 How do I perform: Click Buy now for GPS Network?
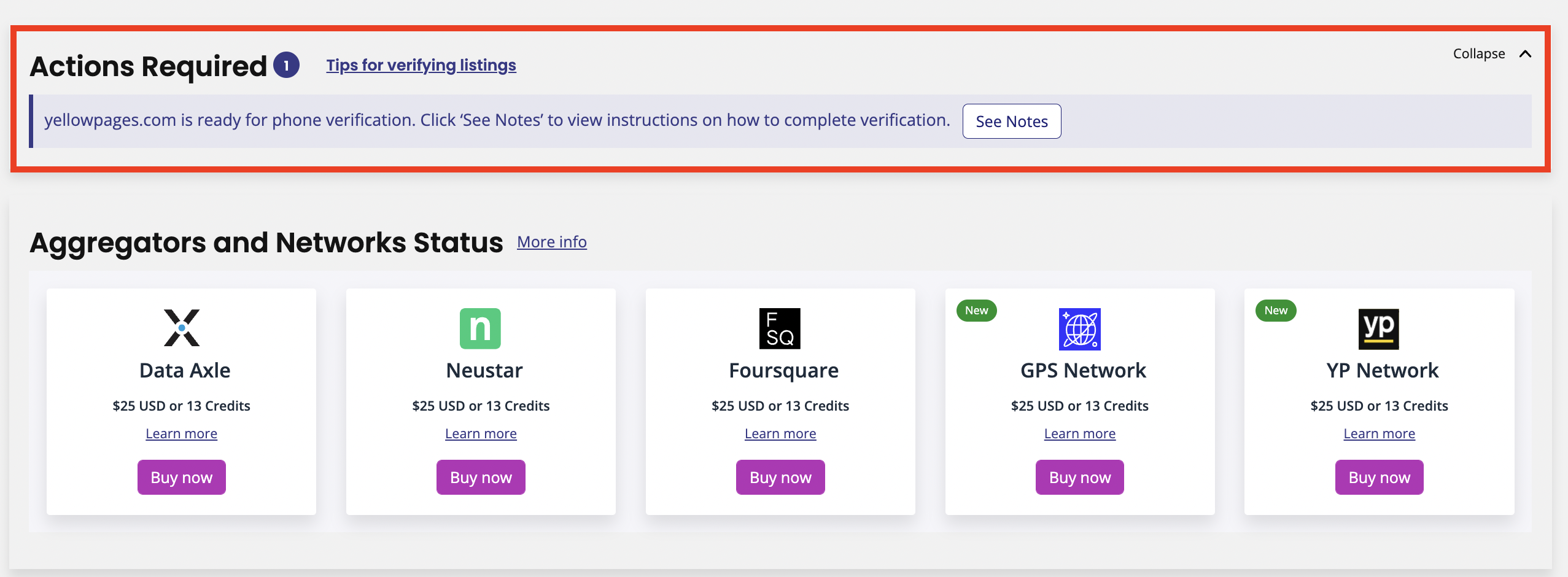(x=1080, y=478)
